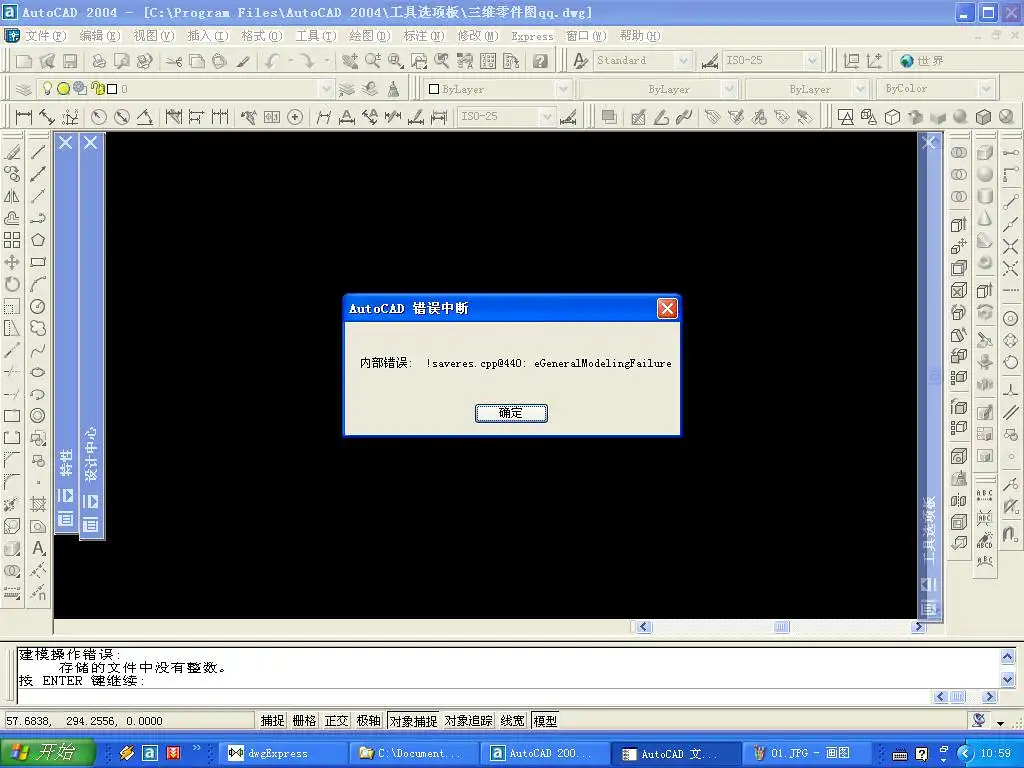The height and width of the screenshot is (768, 1024).
Task: Click the New drawing icon
Action: click(x=24, y=61)
